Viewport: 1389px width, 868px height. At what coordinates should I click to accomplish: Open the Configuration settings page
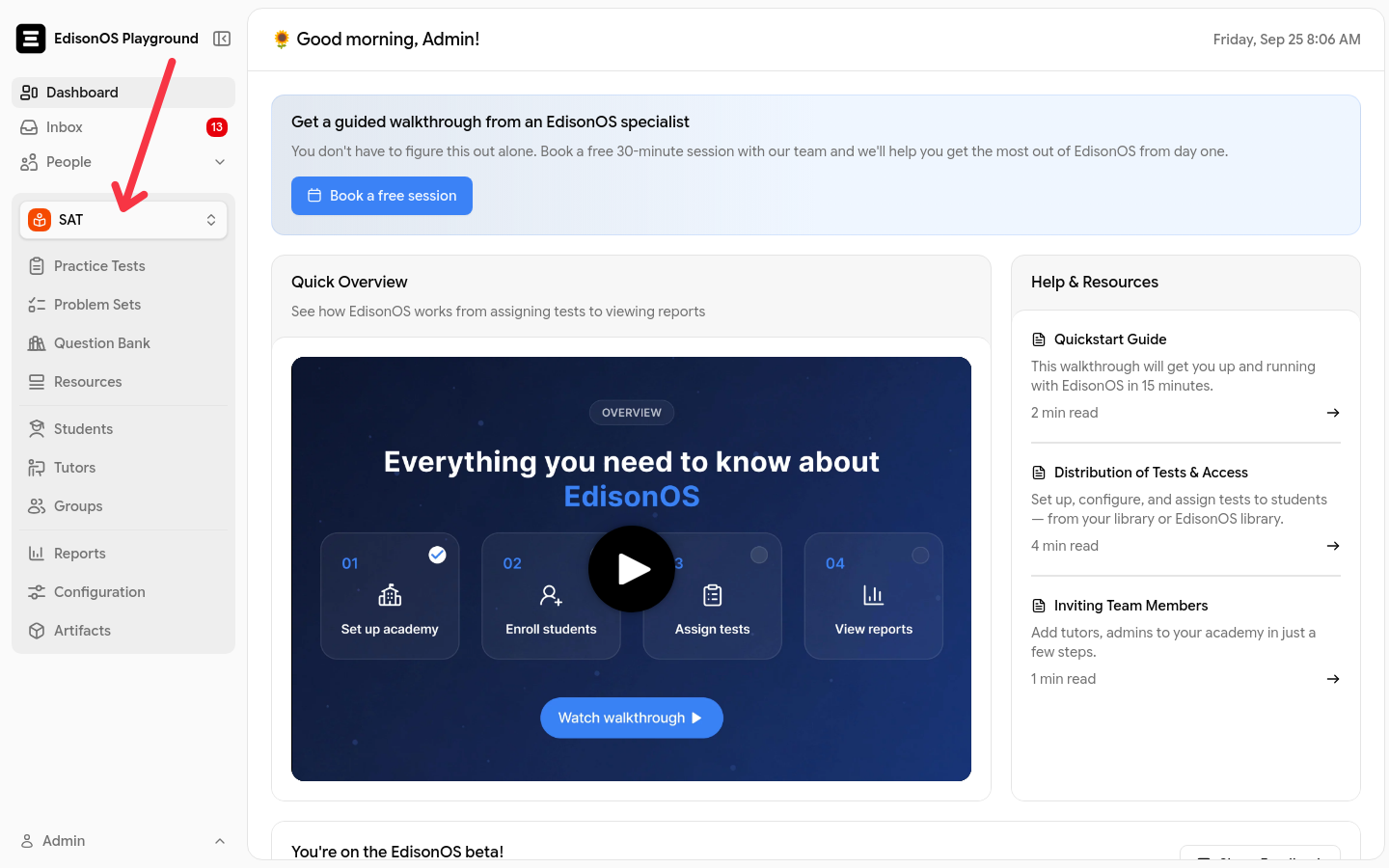123,592
